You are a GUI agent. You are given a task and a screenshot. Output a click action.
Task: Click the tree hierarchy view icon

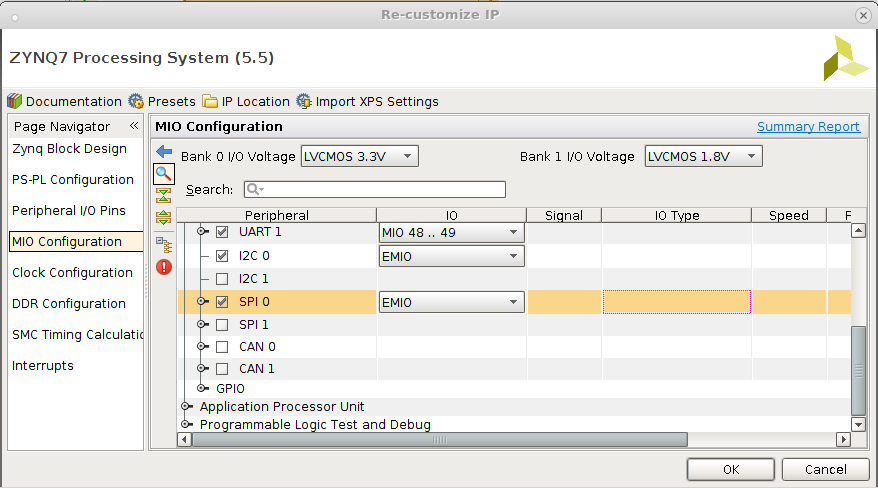[x=164, y=245]
